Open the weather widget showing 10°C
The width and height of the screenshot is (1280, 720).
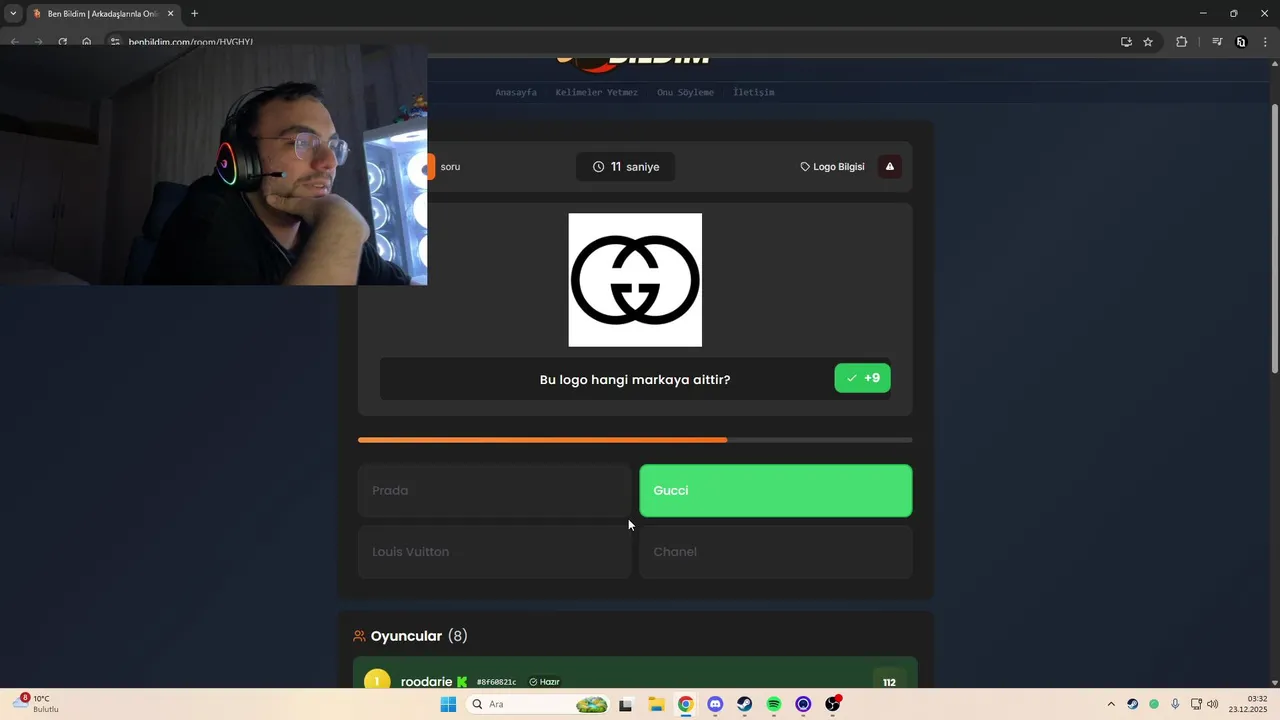click(x=35, y=704)
